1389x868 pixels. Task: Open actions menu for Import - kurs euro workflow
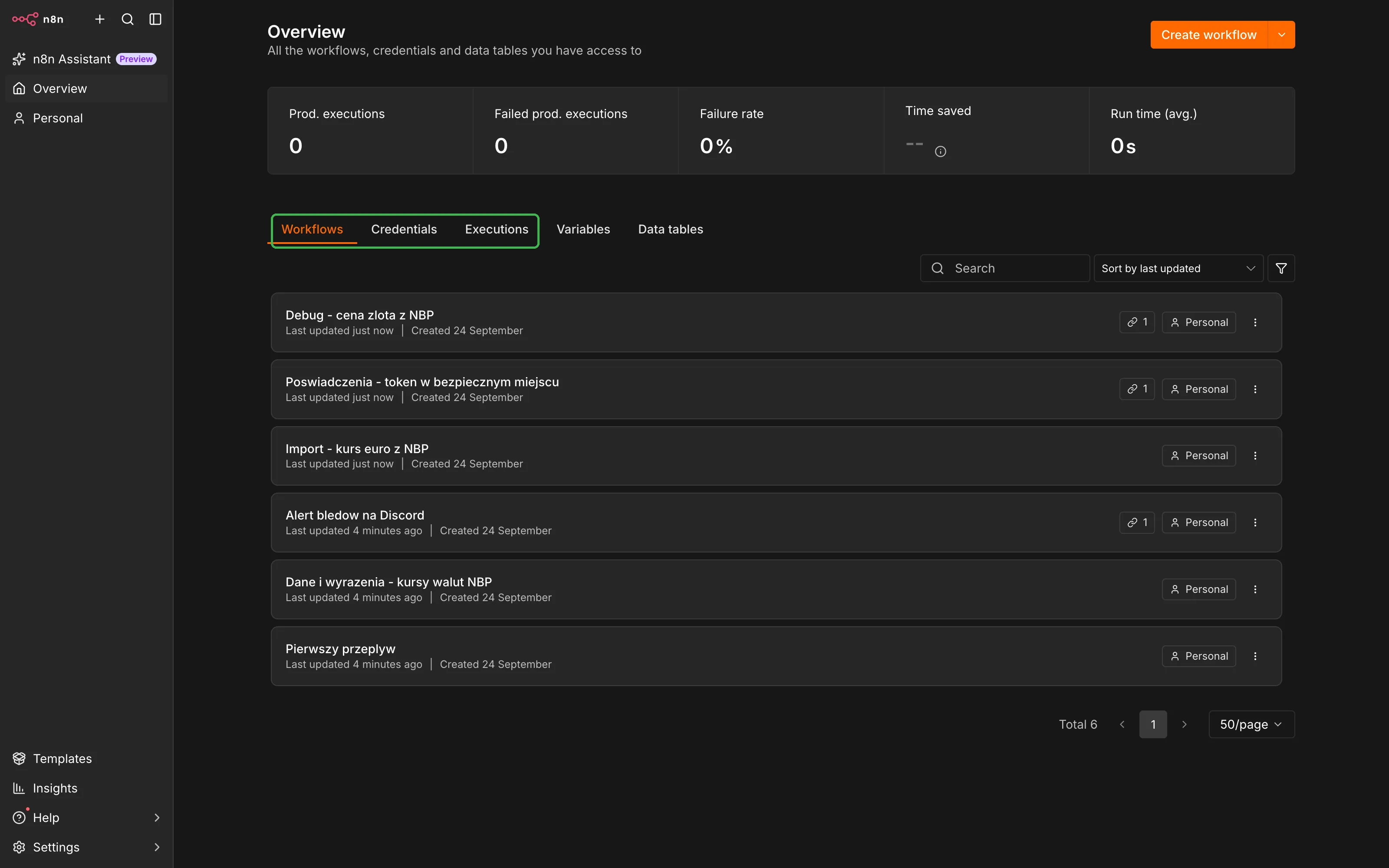tap(1255, 456)
